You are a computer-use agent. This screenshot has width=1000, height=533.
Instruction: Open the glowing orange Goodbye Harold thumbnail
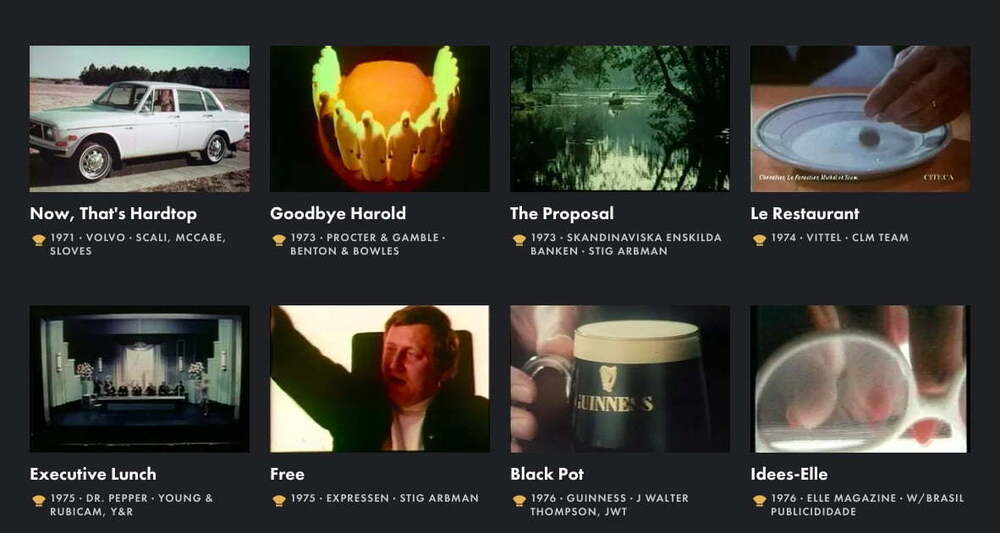[380, 119]
